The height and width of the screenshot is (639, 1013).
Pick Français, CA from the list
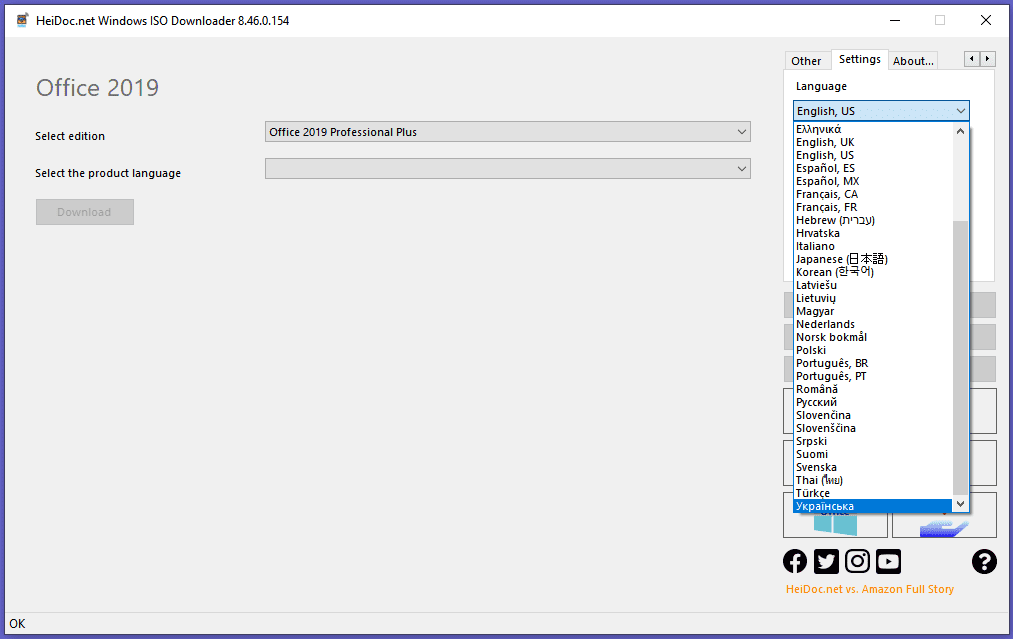pos(873,194)
